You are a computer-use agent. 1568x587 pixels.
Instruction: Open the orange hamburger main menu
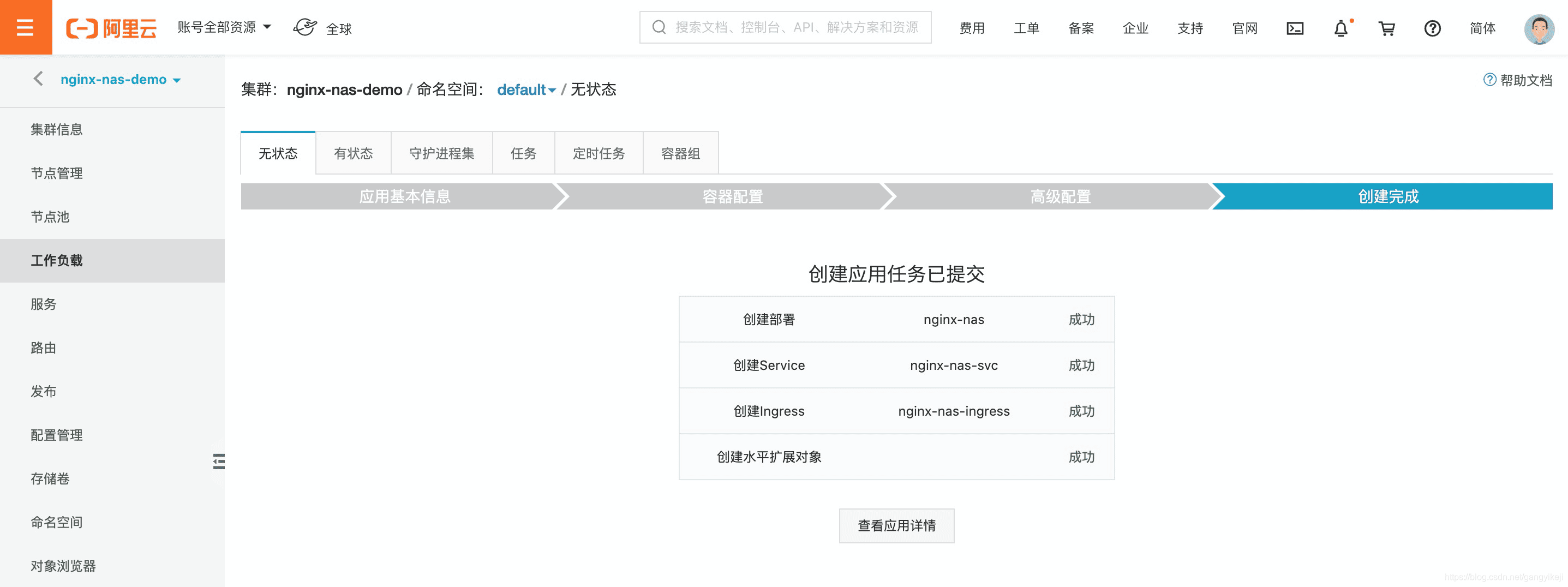point(26,27)
